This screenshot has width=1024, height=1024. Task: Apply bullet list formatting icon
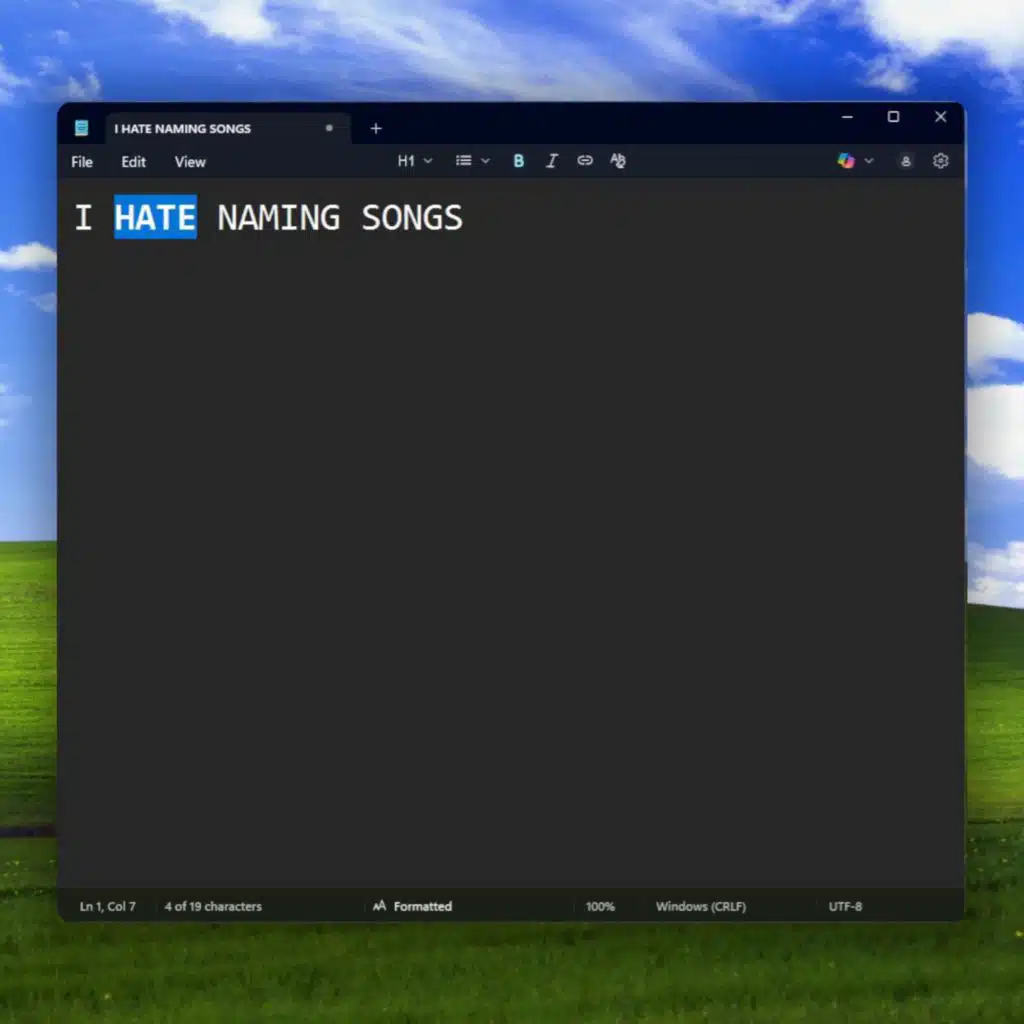tap(464, 161)
